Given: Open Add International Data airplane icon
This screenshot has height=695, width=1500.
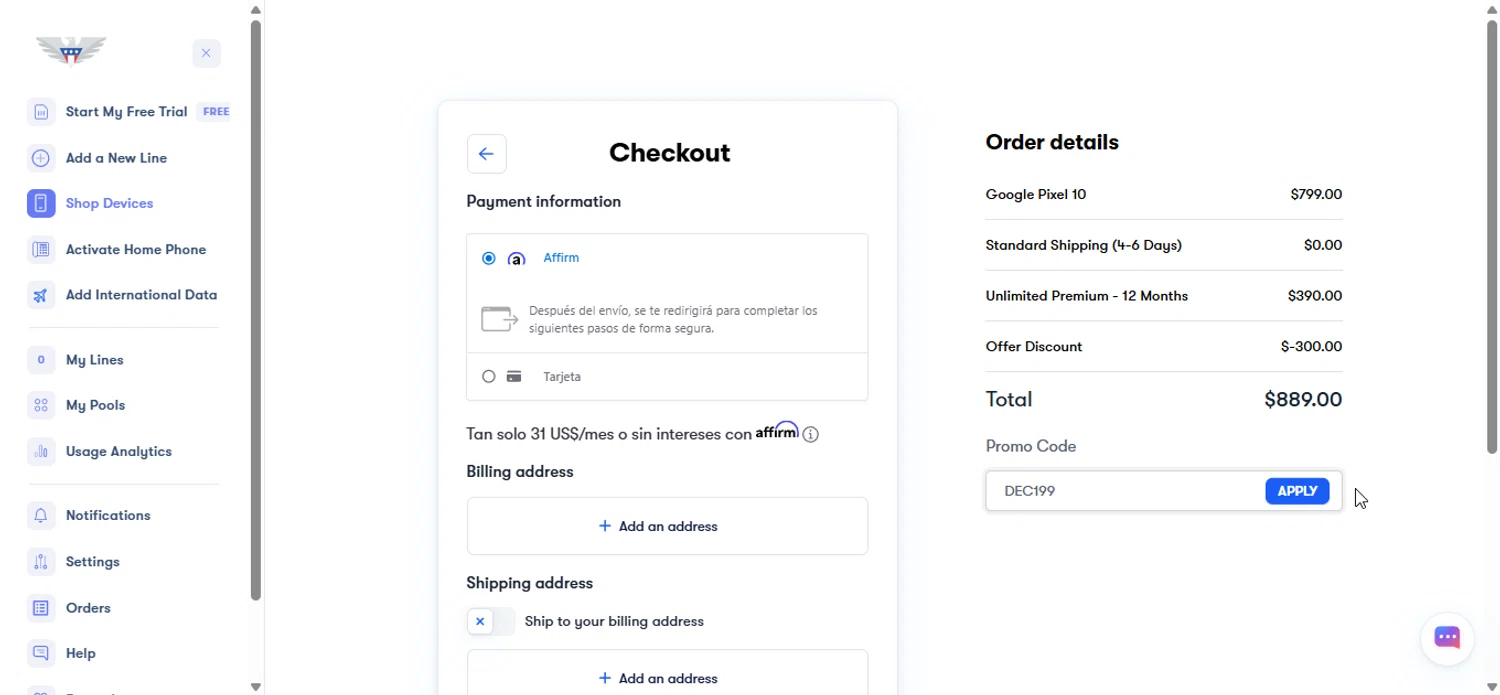Looking at the screenshot, I should (41, 295).
